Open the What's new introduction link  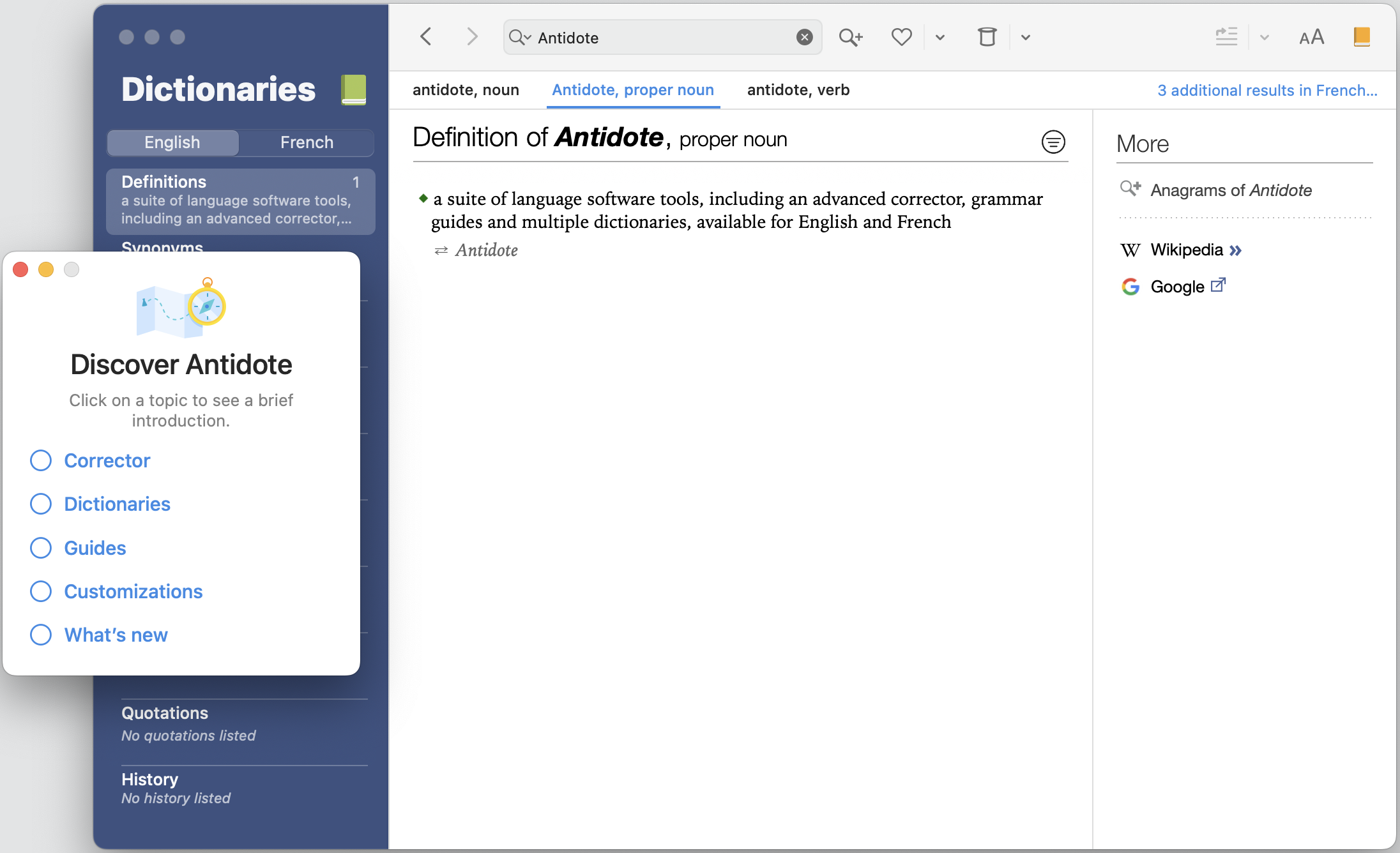coord(116,635)
